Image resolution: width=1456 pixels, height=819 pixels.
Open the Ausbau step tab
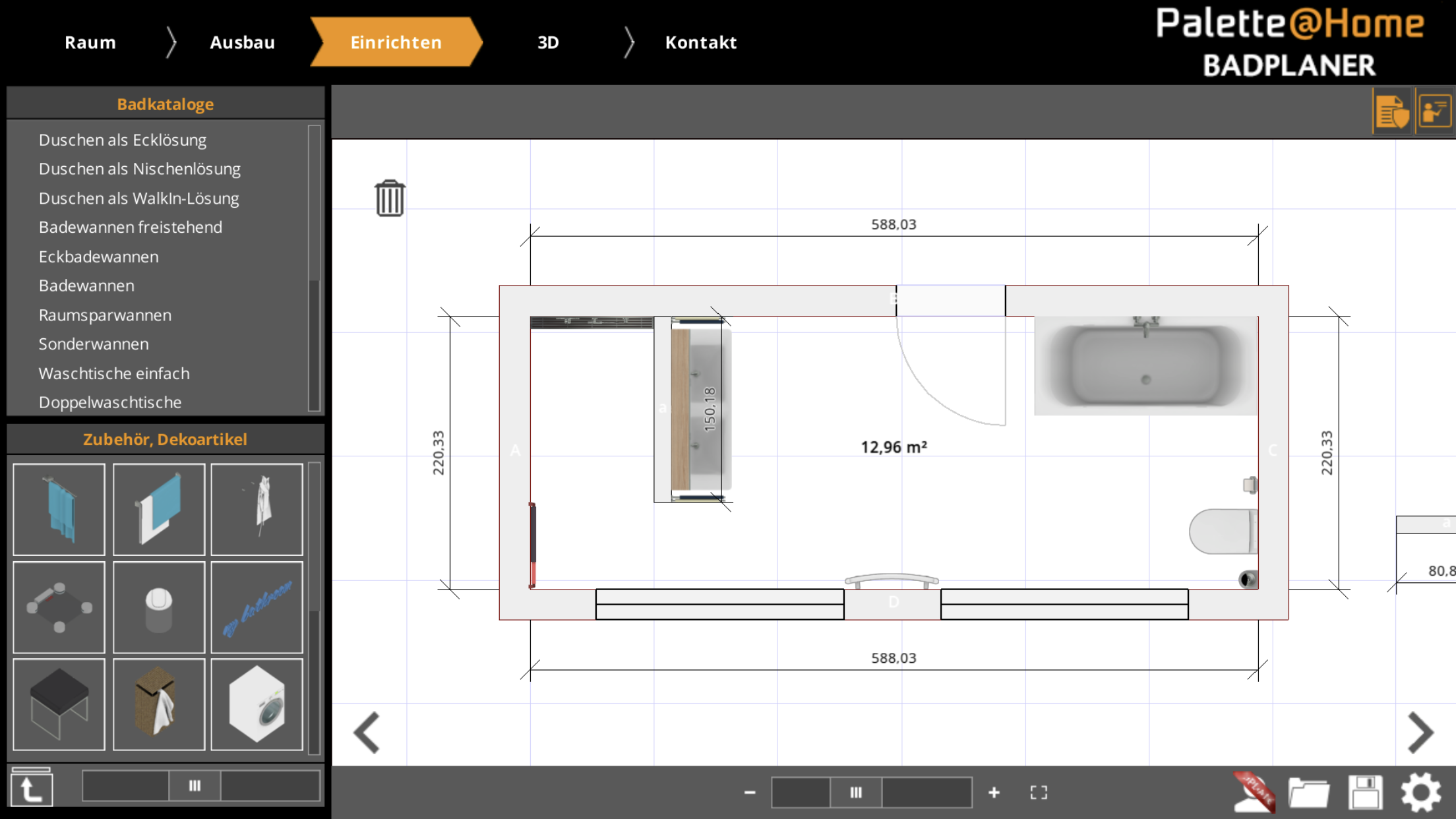click(x=242, y=42)
